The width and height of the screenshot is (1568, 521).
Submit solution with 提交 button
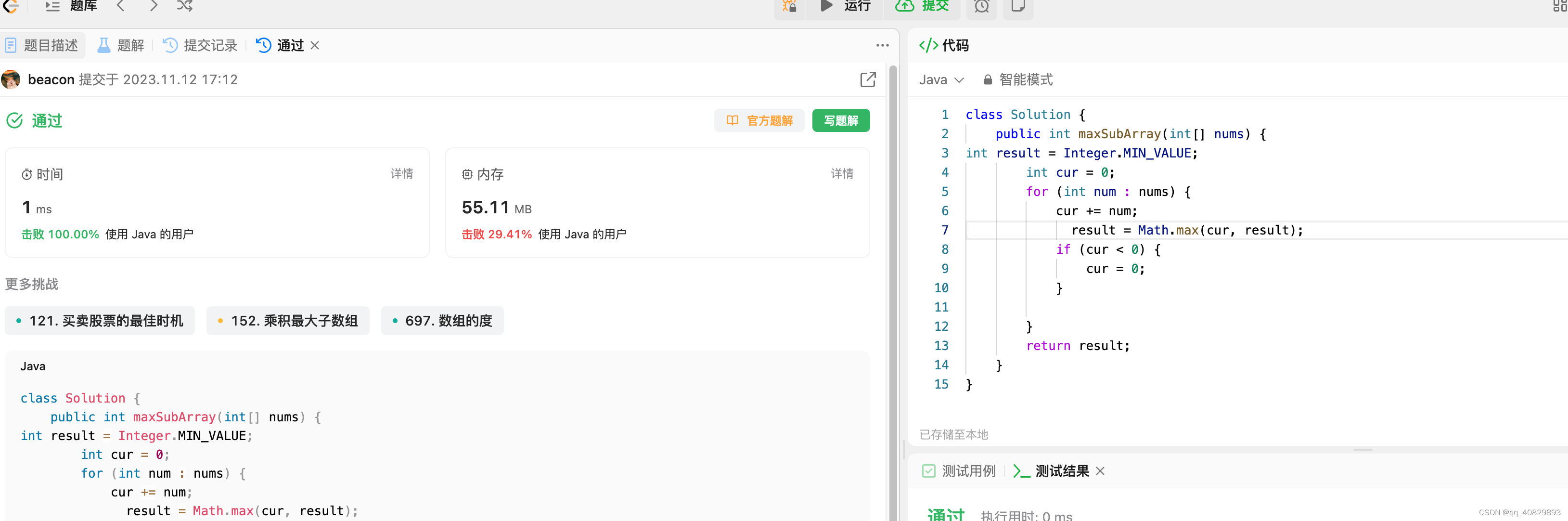coord(922,6)
